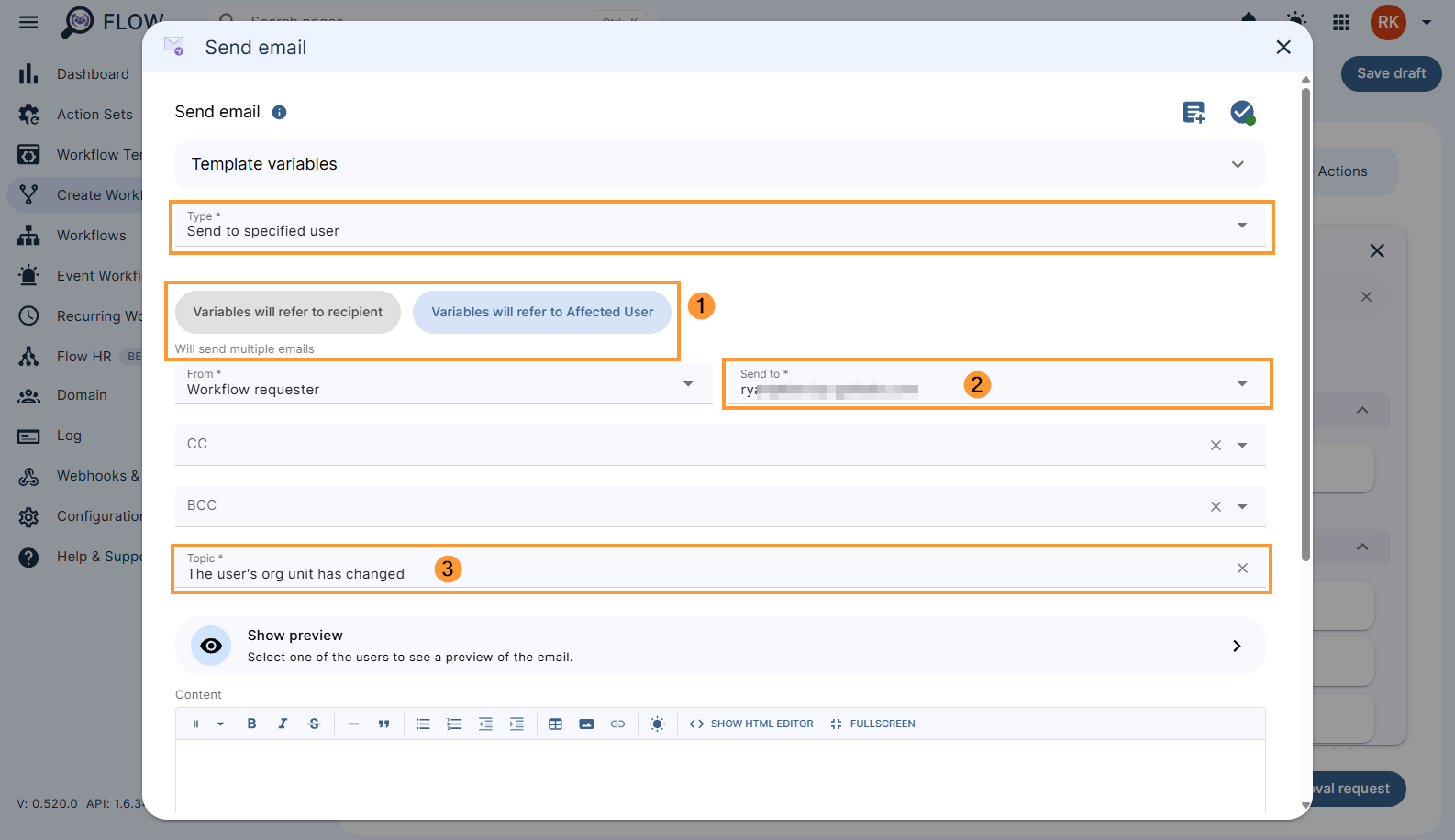This screenshot has height=840, width=1455.
Task: Click the Workflow Templates sidebar icon
Action: point(28,155)
